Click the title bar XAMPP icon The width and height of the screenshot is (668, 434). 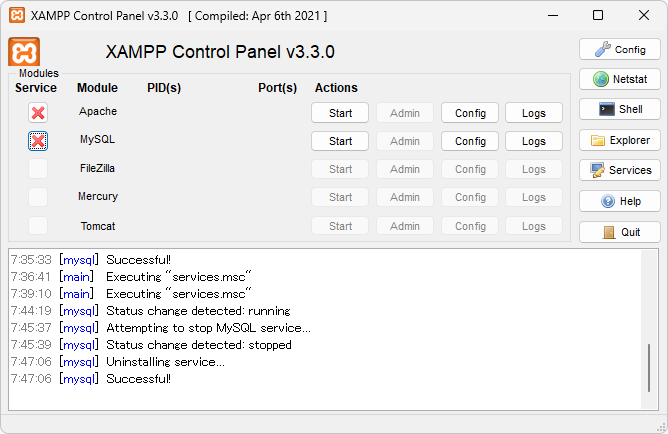tap(15, 16)
